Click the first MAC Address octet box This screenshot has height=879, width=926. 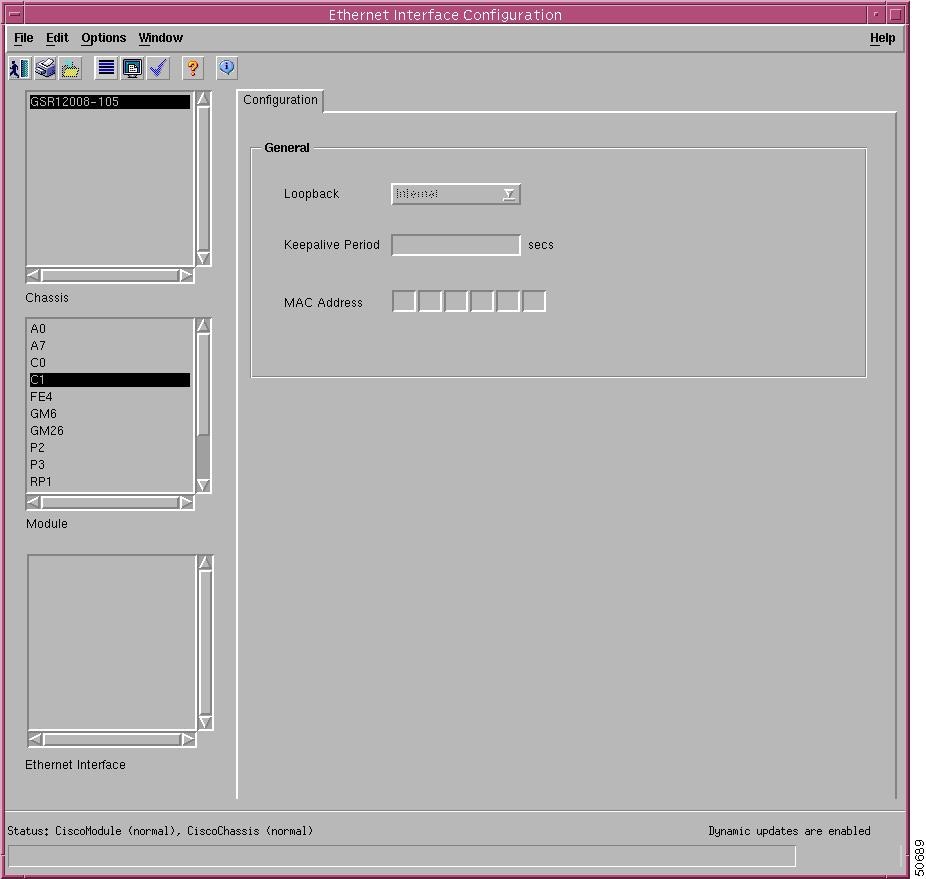[x=404, y=301]
